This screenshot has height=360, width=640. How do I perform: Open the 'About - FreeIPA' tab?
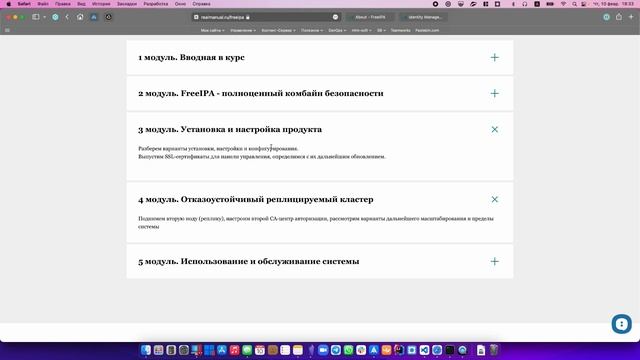(x=370, y=17)
